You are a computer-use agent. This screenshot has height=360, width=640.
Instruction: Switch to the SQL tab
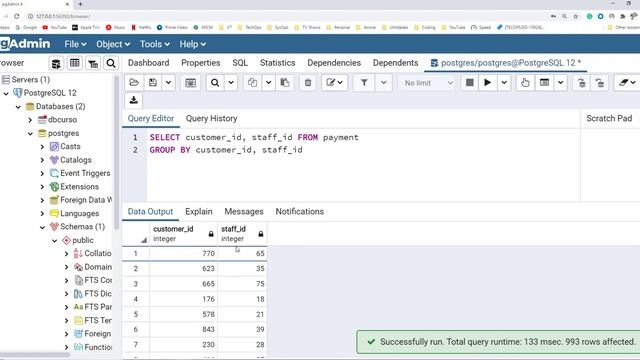tap(240, 63)
